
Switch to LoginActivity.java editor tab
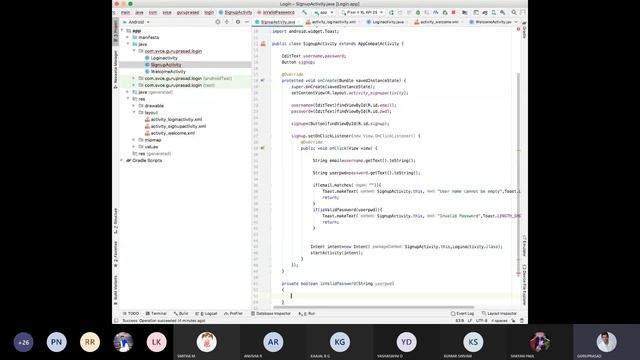(388, 22)
